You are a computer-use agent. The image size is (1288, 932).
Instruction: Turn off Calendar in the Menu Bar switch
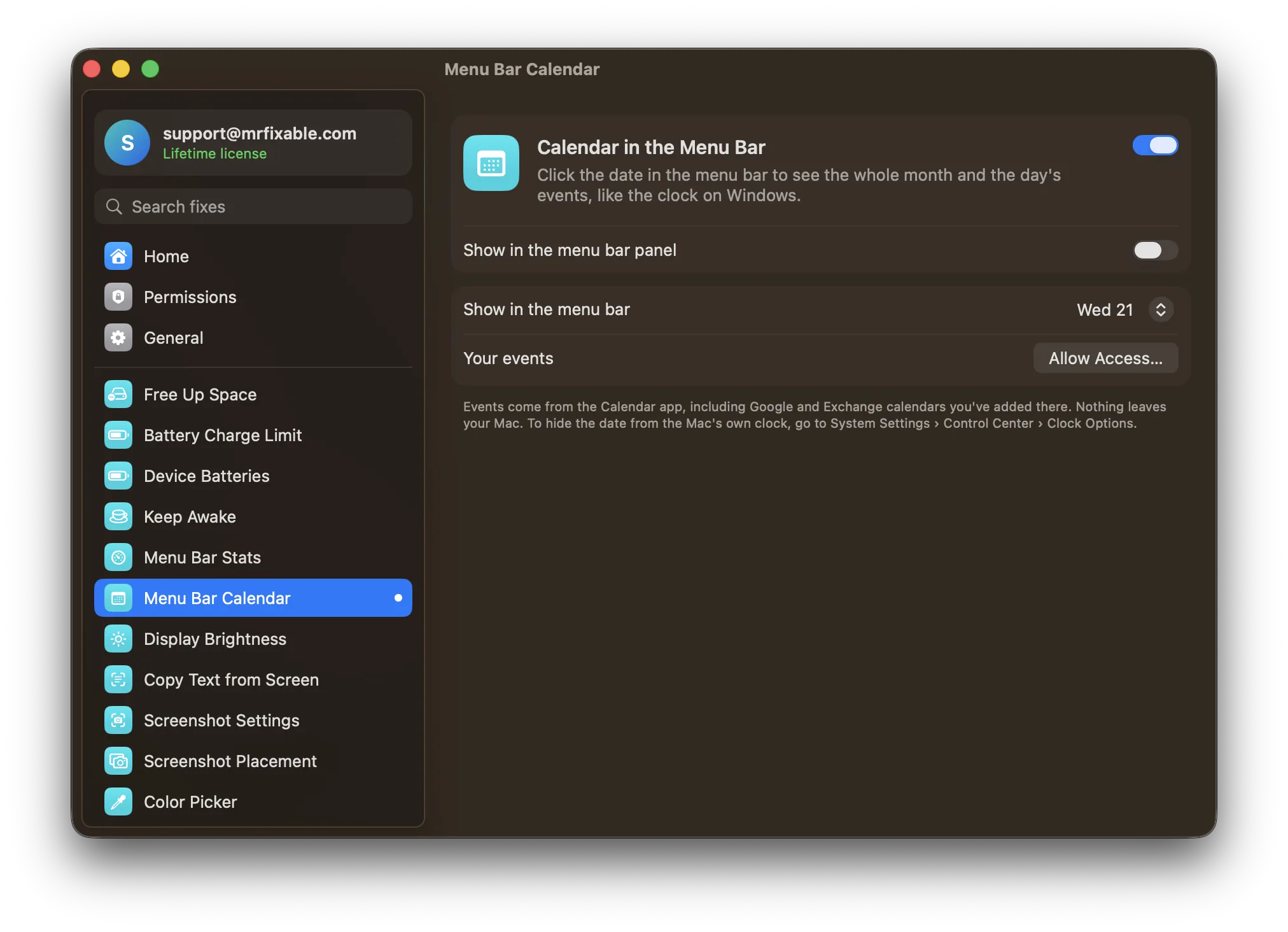pyautogui.click(x=1155, y=145)
